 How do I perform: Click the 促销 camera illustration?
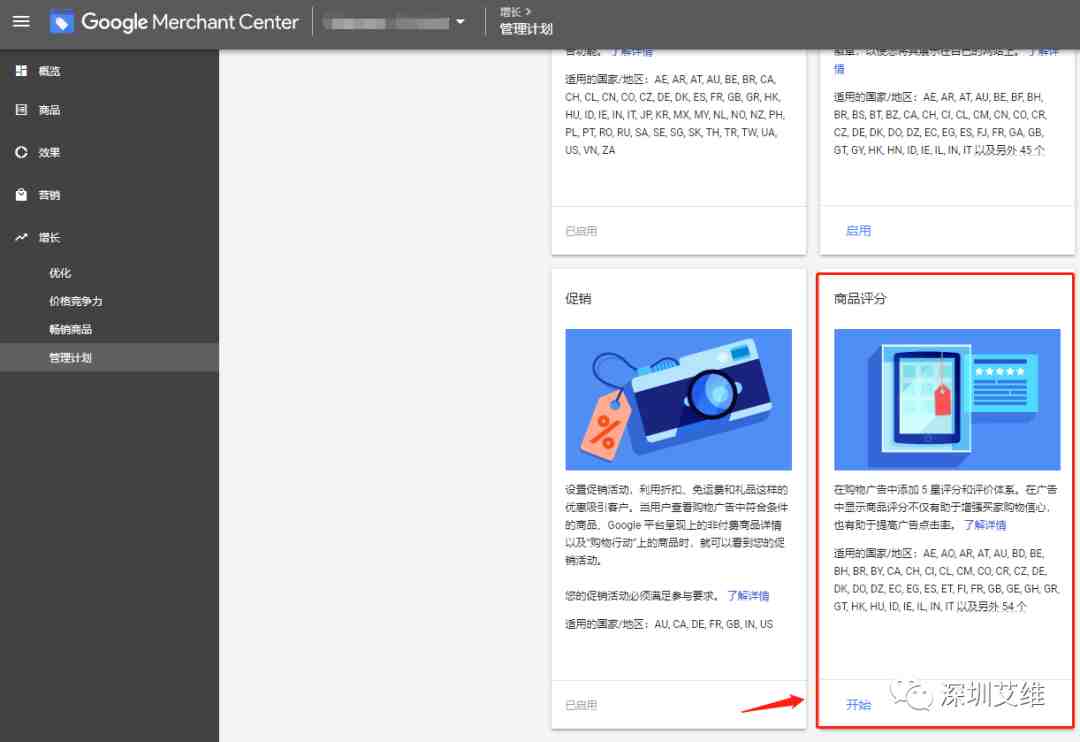(x=678, y=399)
